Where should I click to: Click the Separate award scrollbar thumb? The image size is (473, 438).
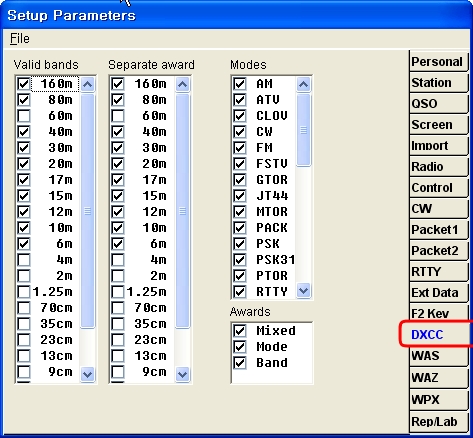tap(182, 211)
